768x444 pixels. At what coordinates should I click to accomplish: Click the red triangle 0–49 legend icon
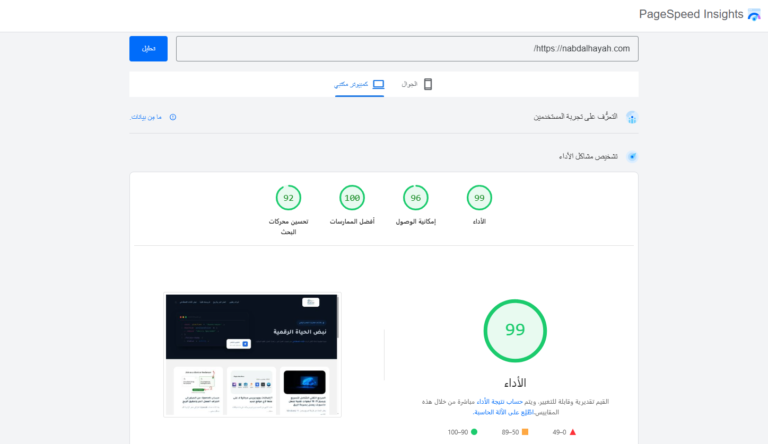[x=573, y=432]
